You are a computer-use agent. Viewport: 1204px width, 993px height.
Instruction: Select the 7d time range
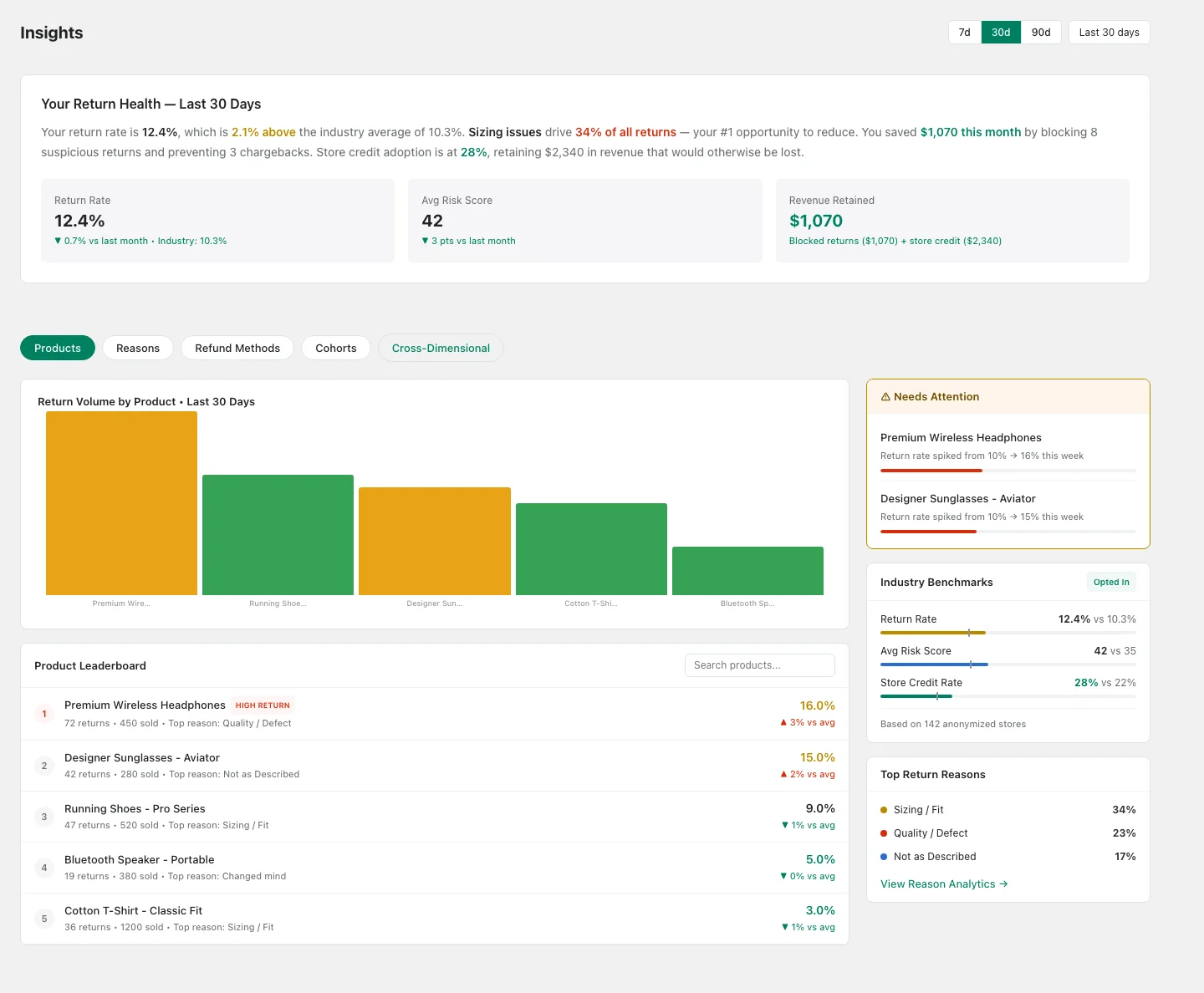pos(964,33)
